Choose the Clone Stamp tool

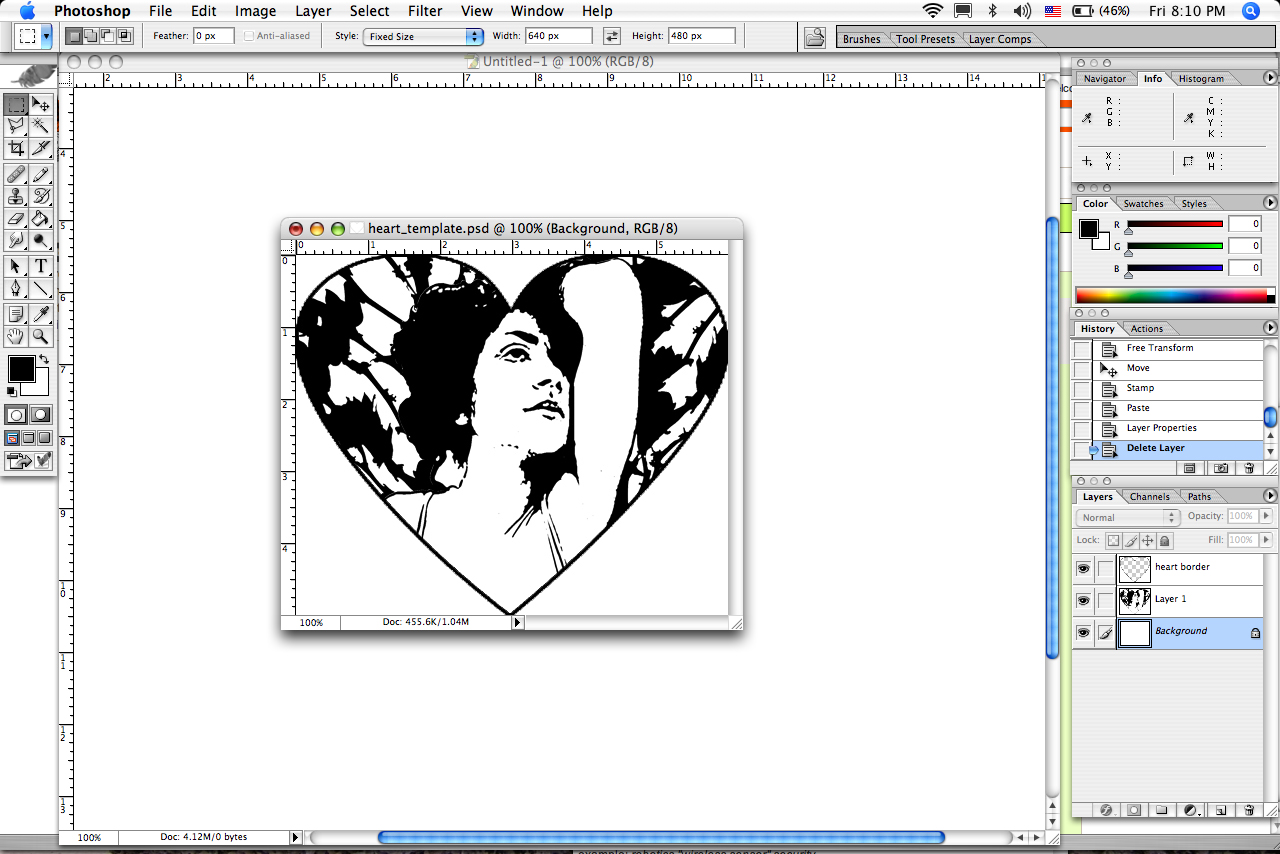pyautogui.click(x=16, y=196)
